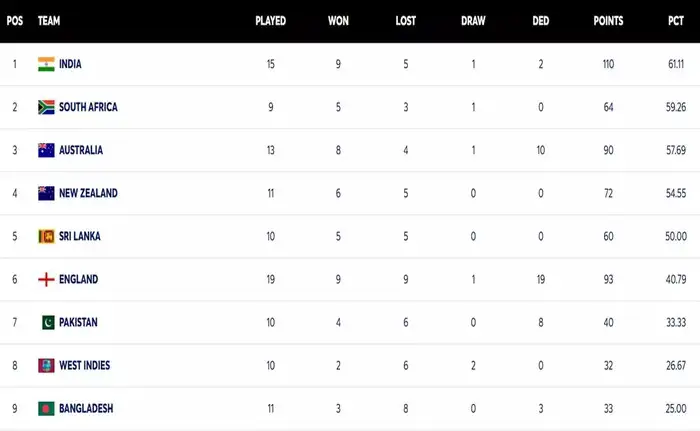Click the Australia flag icon
This screenshot has width=700, height=431.
pos(46,150)
